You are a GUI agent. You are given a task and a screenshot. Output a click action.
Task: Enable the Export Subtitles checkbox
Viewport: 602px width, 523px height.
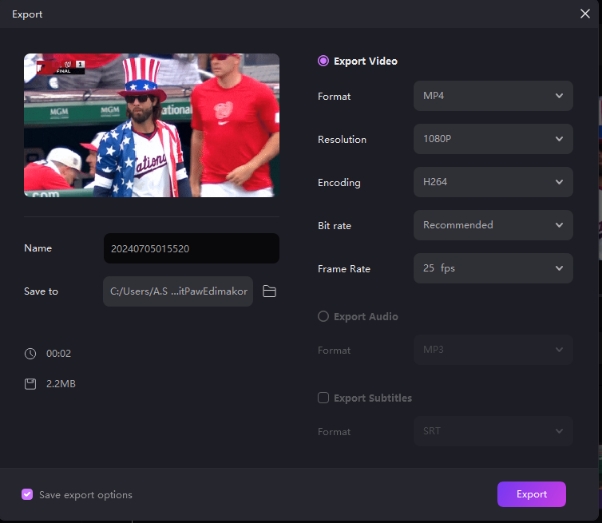(x=323, y=398)
